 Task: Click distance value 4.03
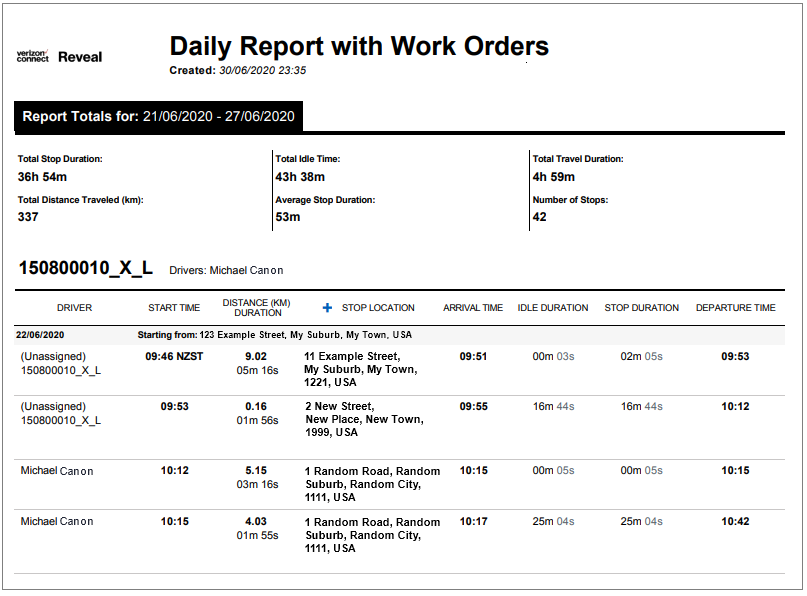[x=256, y=522]
